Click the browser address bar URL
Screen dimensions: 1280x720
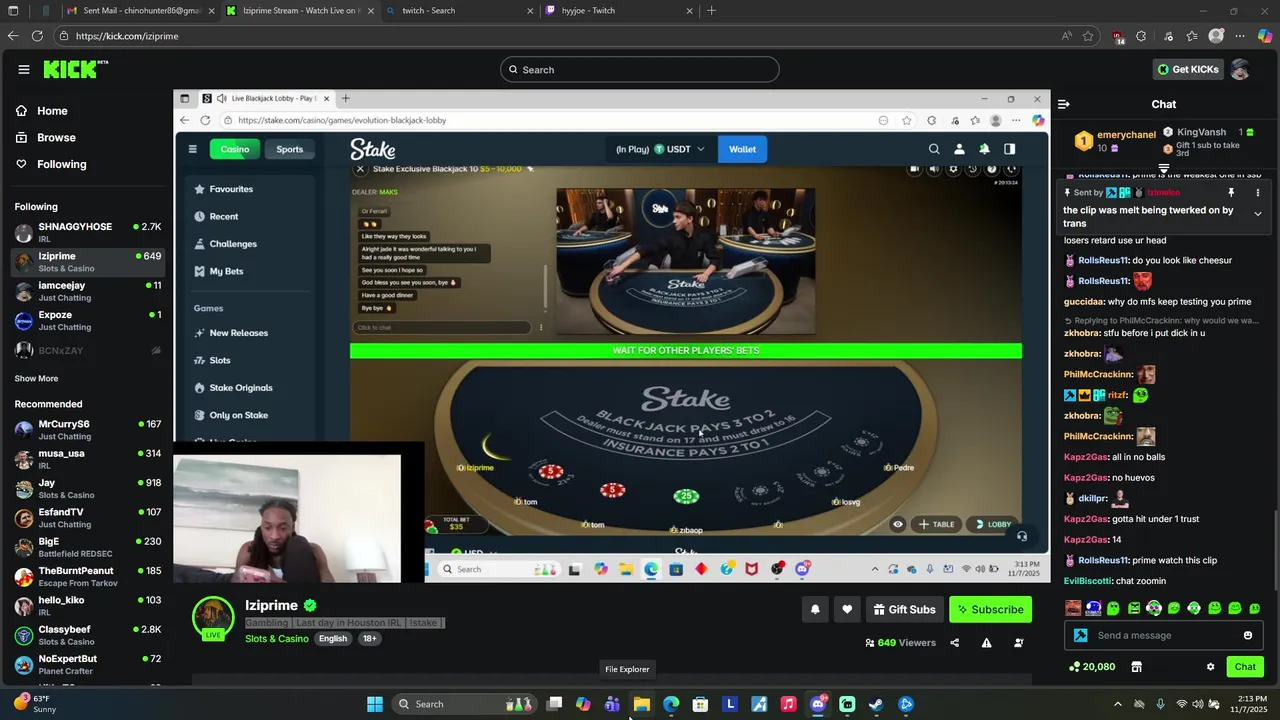(x=127, y=36)
